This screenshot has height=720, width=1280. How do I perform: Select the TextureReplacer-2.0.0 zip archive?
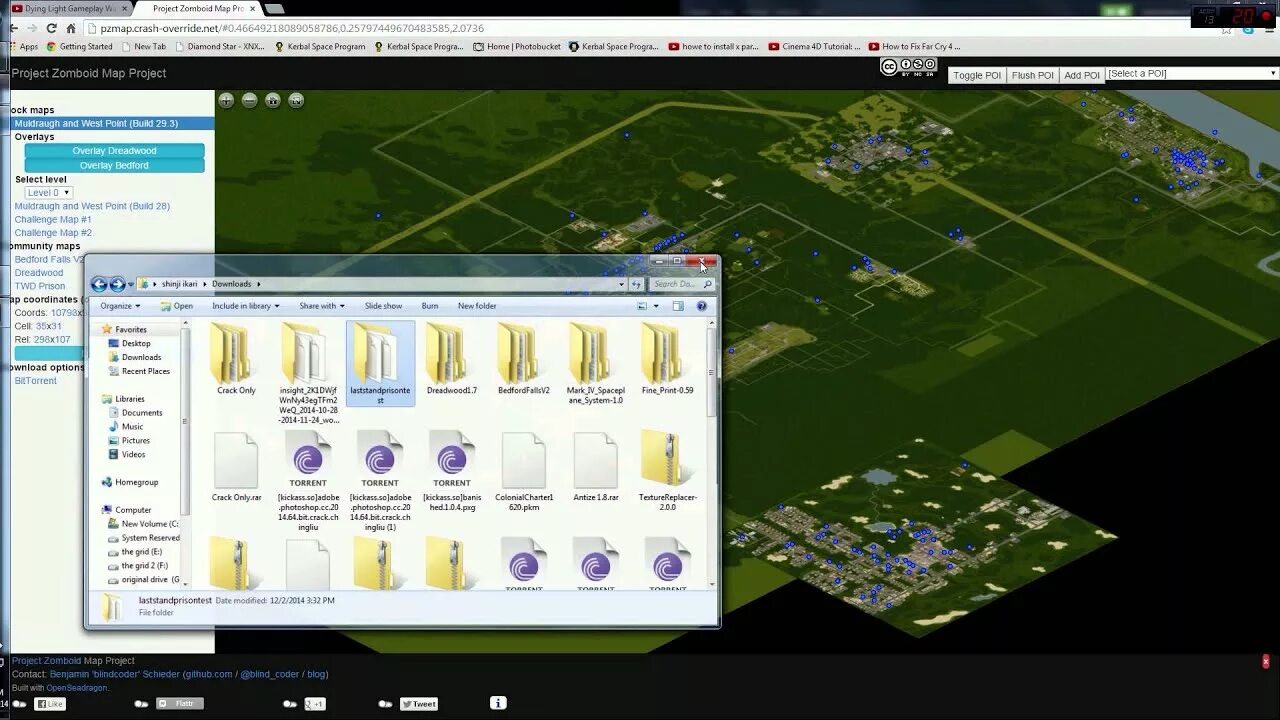(x=668, y=472)
